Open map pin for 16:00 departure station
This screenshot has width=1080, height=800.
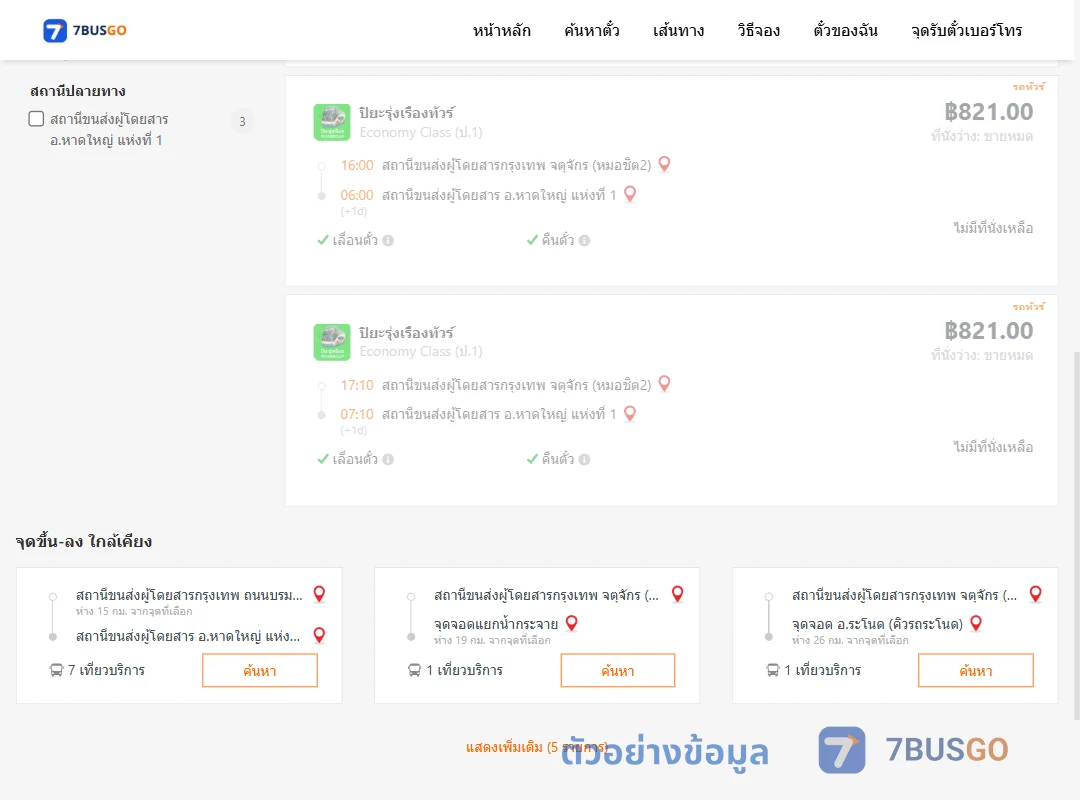(x=665, y=164)
